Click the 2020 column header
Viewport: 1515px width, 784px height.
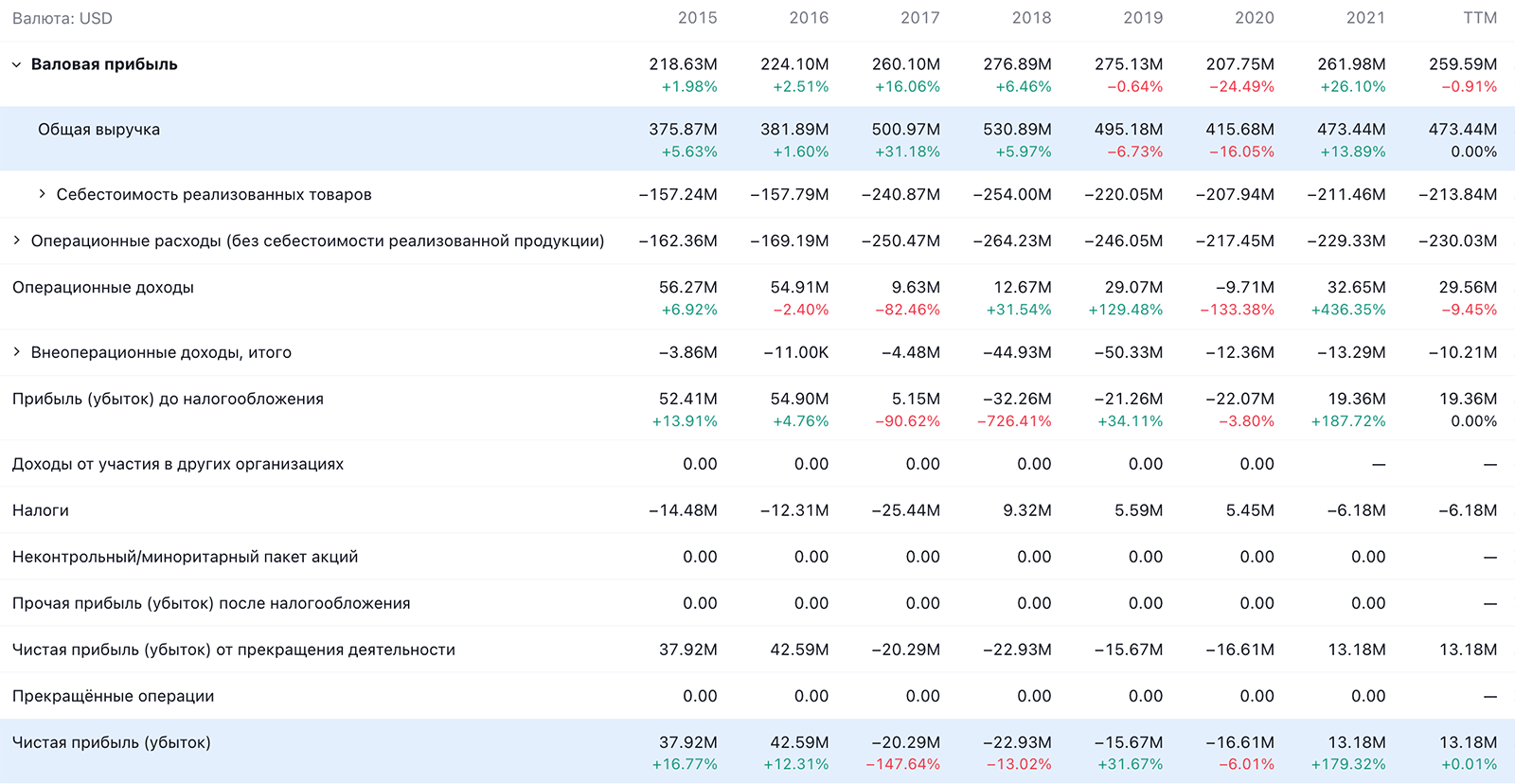click(x=1255, y=18)
